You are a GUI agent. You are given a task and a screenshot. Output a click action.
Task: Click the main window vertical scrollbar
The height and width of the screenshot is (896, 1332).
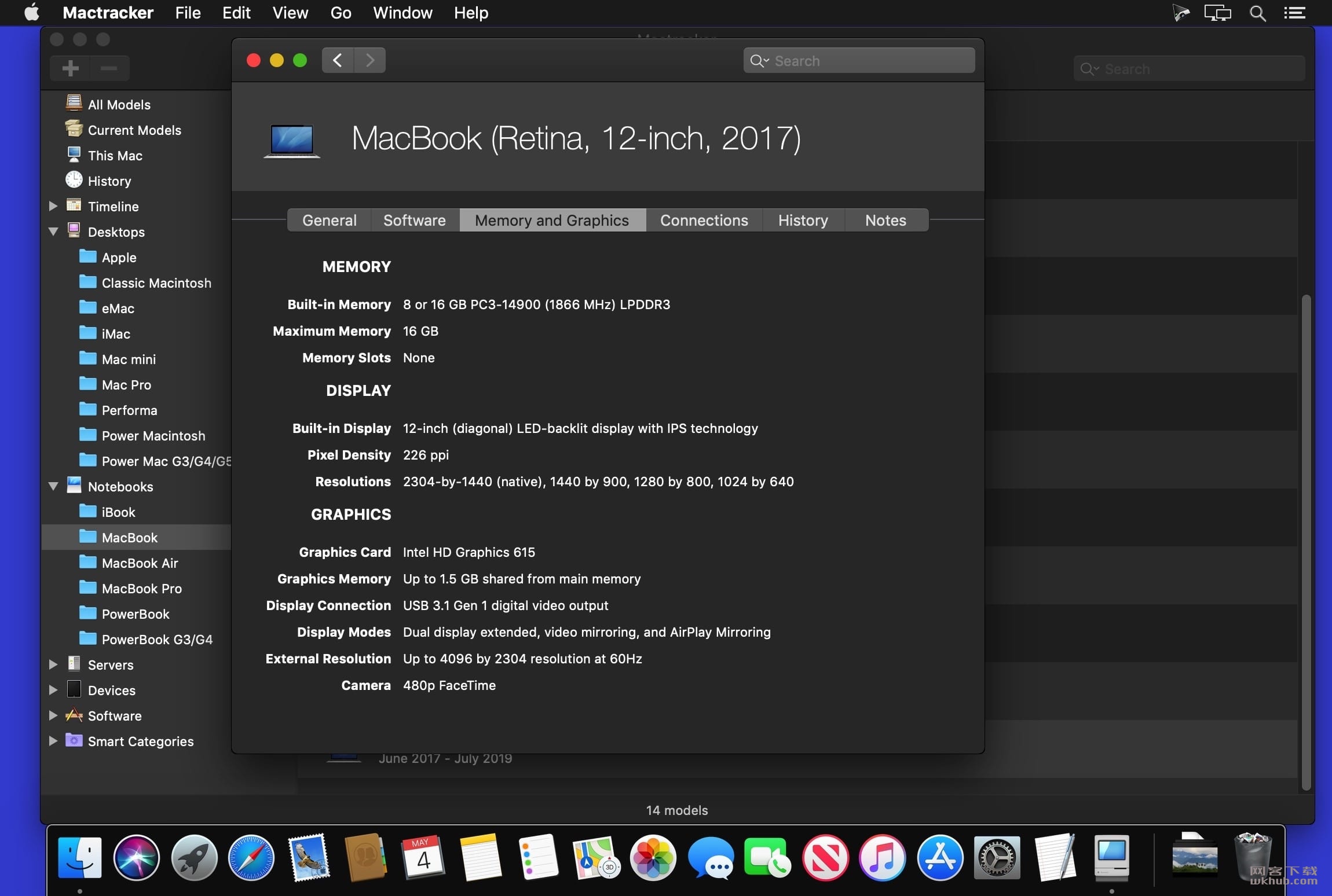(x=1306, y=543)
